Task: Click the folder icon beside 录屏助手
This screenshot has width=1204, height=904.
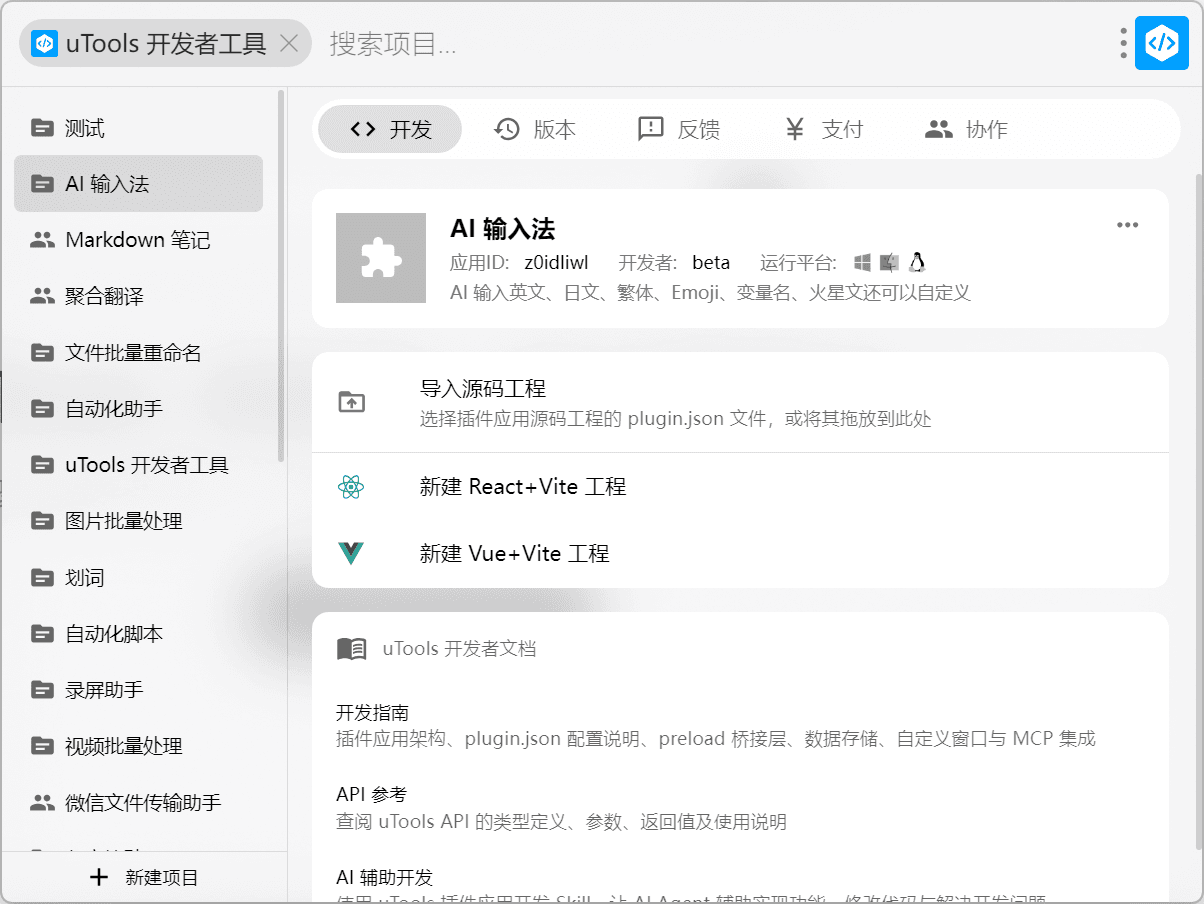Action: 42,690
